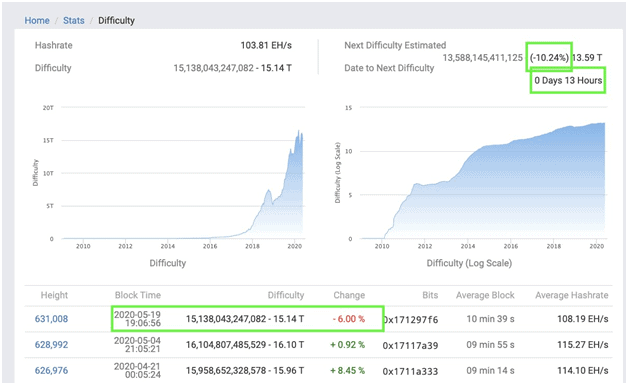Click the -10.24% estimated change value
Image resolution: width=628 pixels, height=385 pixels.
549,58
